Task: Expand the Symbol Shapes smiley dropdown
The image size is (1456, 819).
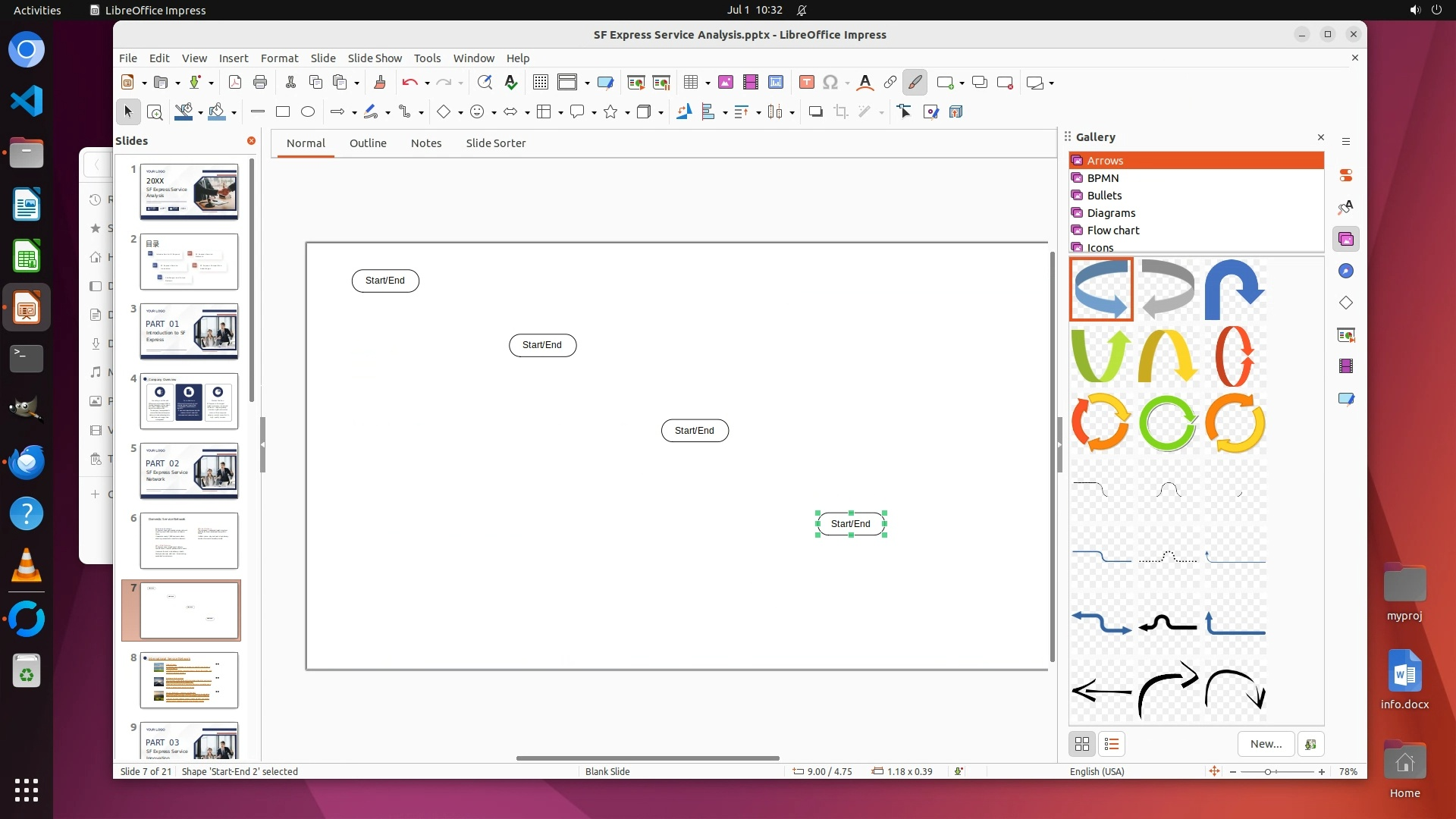Action: point(494,113)
